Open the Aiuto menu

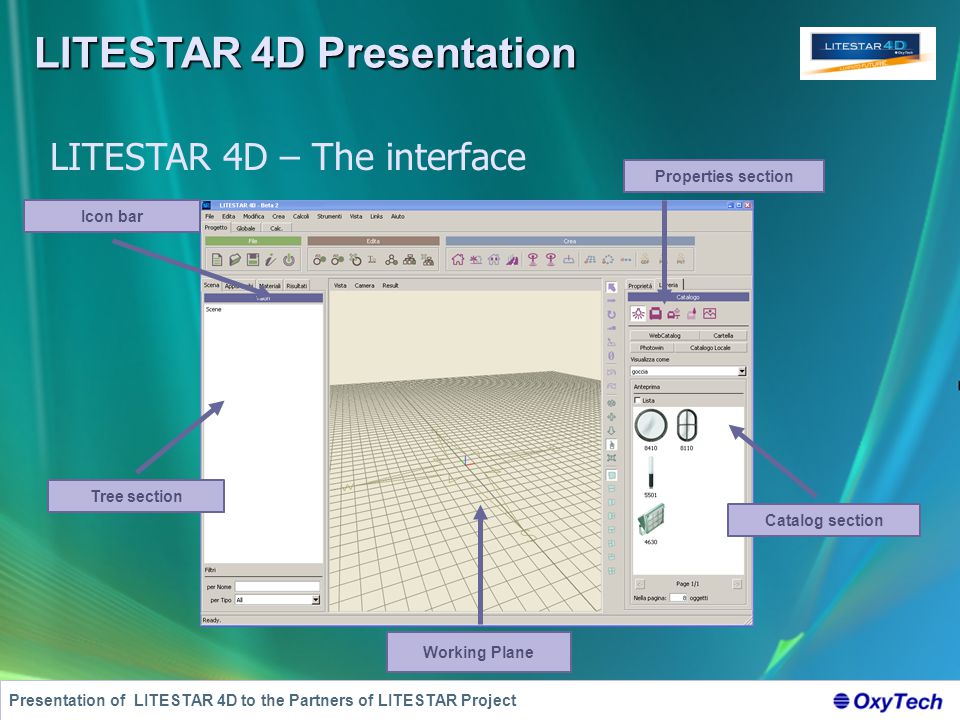398,217
